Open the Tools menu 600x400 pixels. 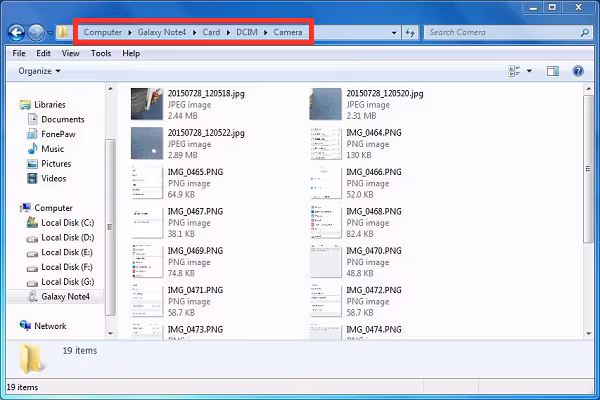[101, 53]
